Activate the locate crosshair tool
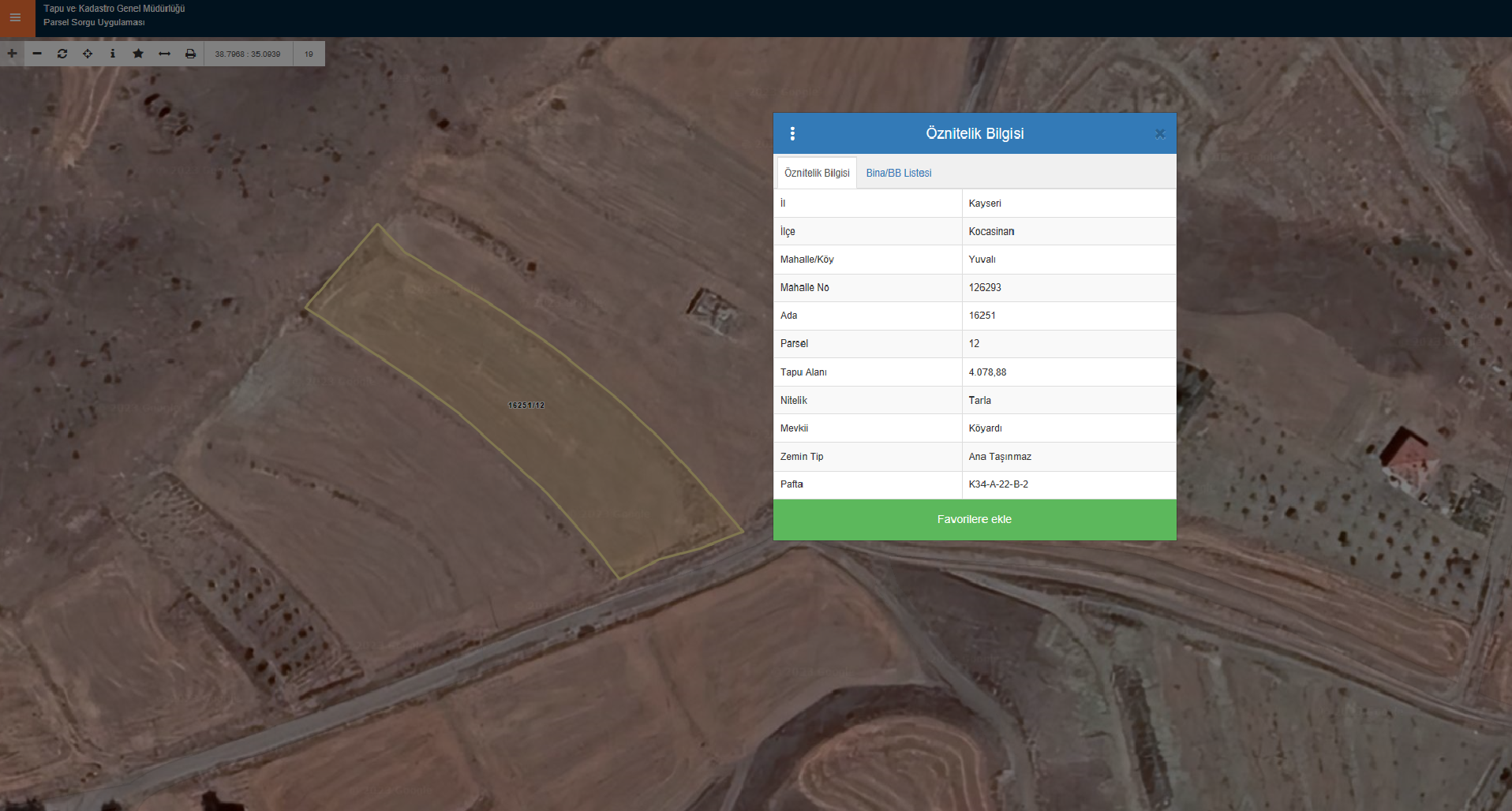The image size is (1512, 811). 88,54
